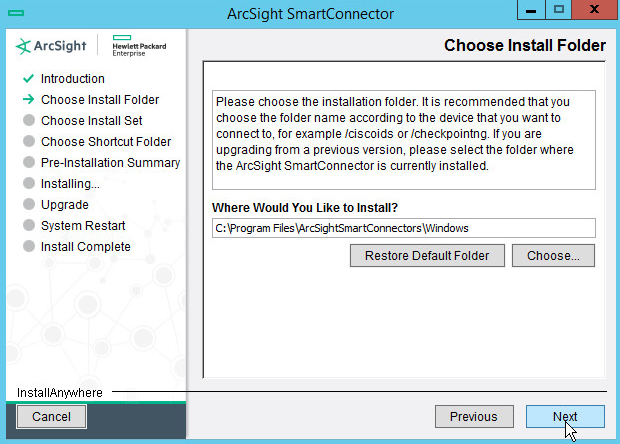Viewport: 620px width, 444px height.
Task: Select the Choose Shortcut Folder step label
Action: tap(106, 142)
